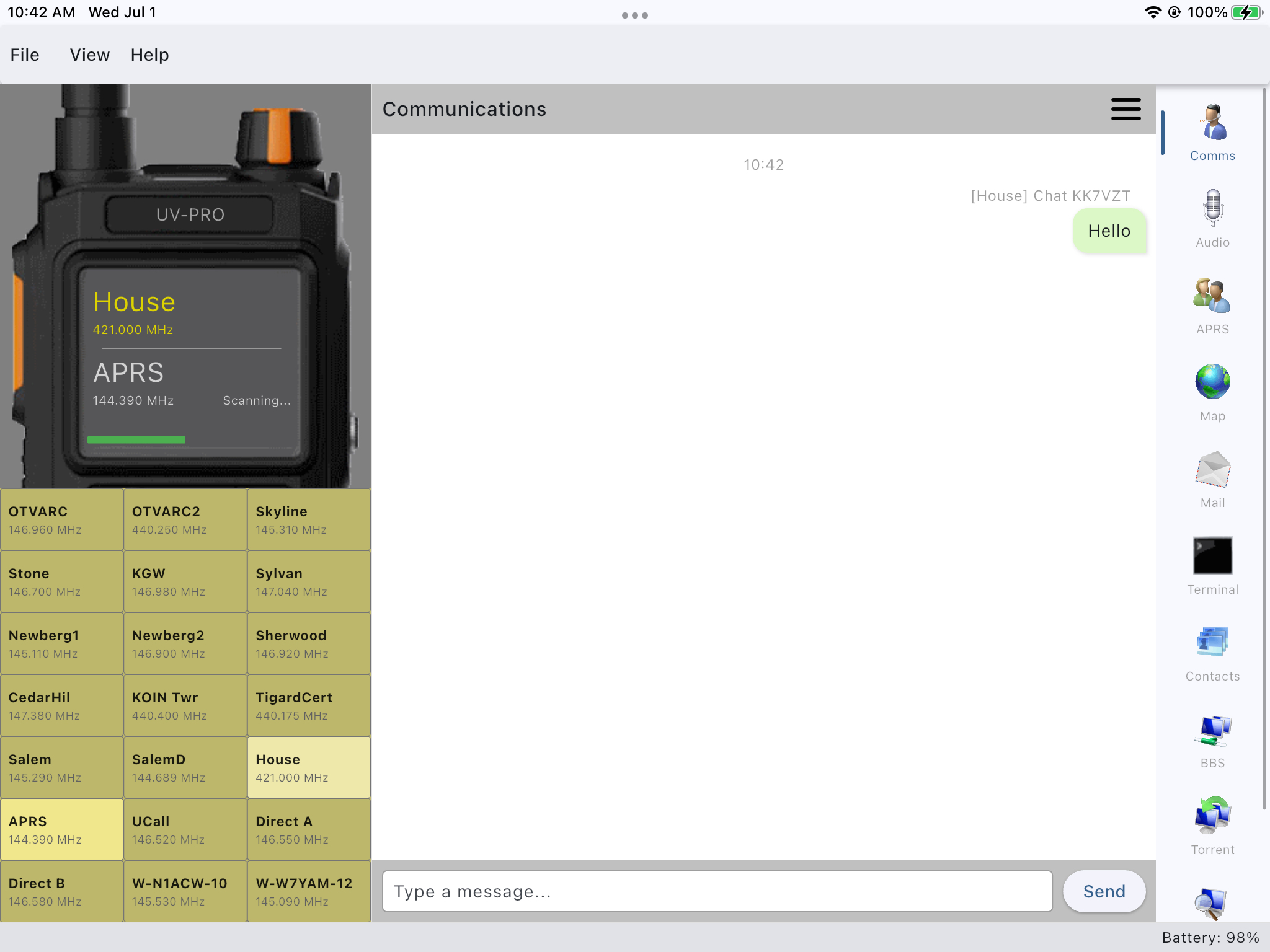Select the Stone 146.700 MHz channel
The height and width of the screenshot is (952, 1270).
tap(61, 581)
